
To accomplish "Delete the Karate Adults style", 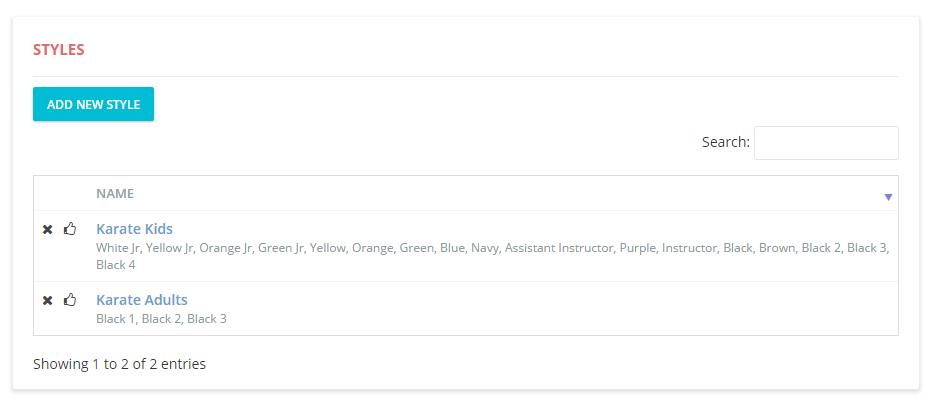I will click(x=47, y=300).
